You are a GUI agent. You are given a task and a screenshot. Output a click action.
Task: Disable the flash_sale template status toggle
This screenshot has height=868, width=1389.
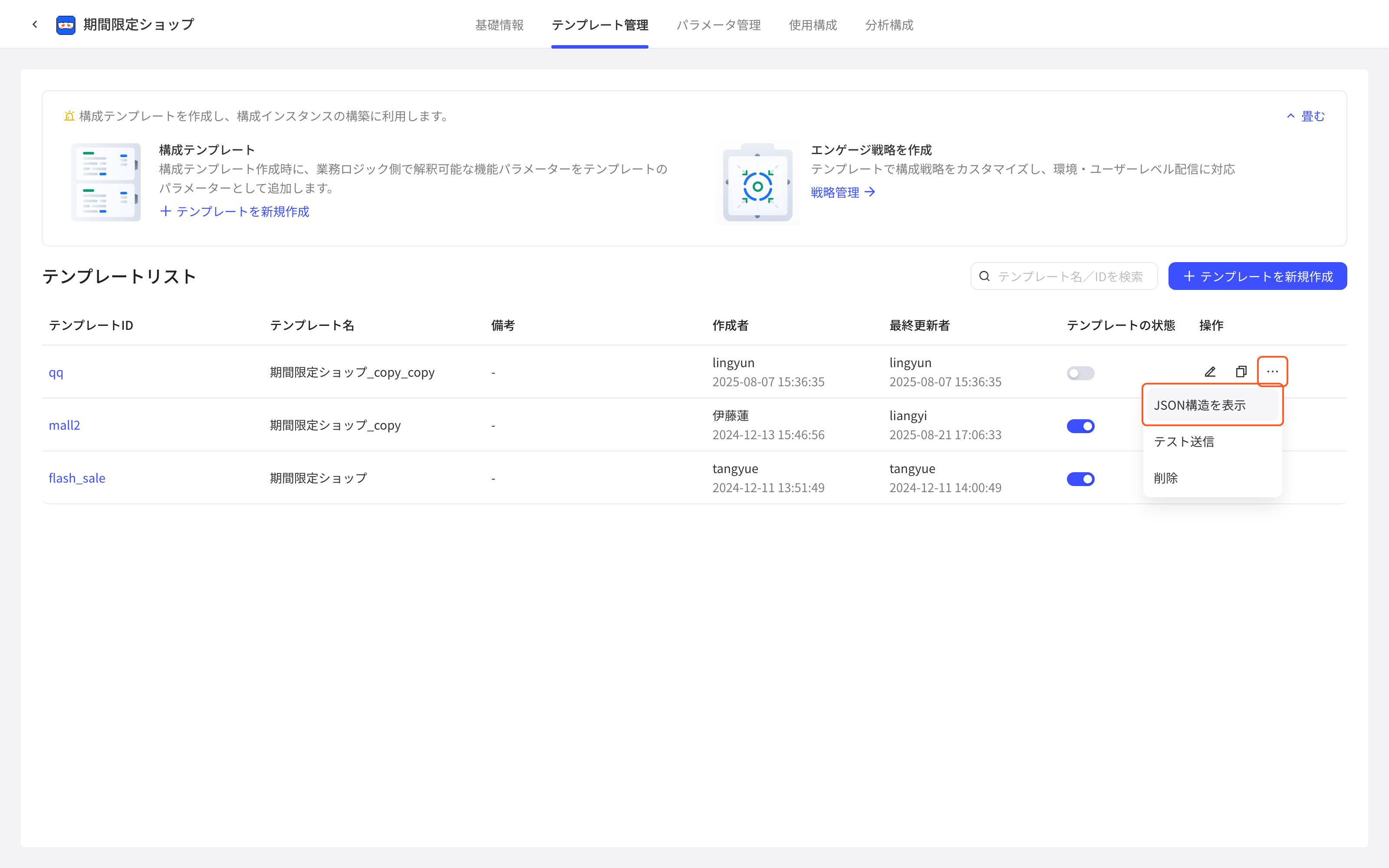pos(1080,479)
